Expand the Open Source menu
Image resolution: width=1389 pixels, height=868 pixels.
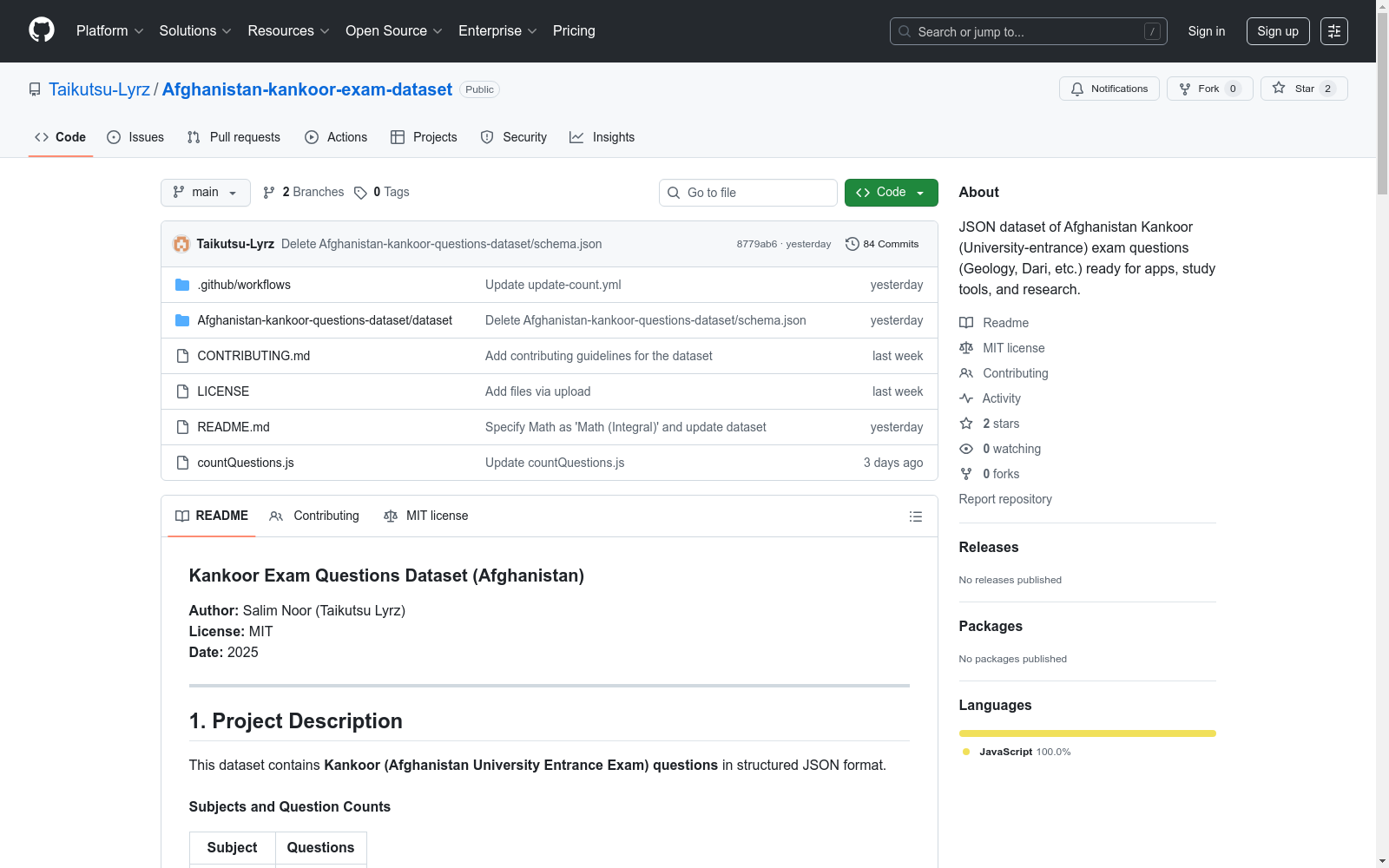pyautogui.click(x=394, y=31)
